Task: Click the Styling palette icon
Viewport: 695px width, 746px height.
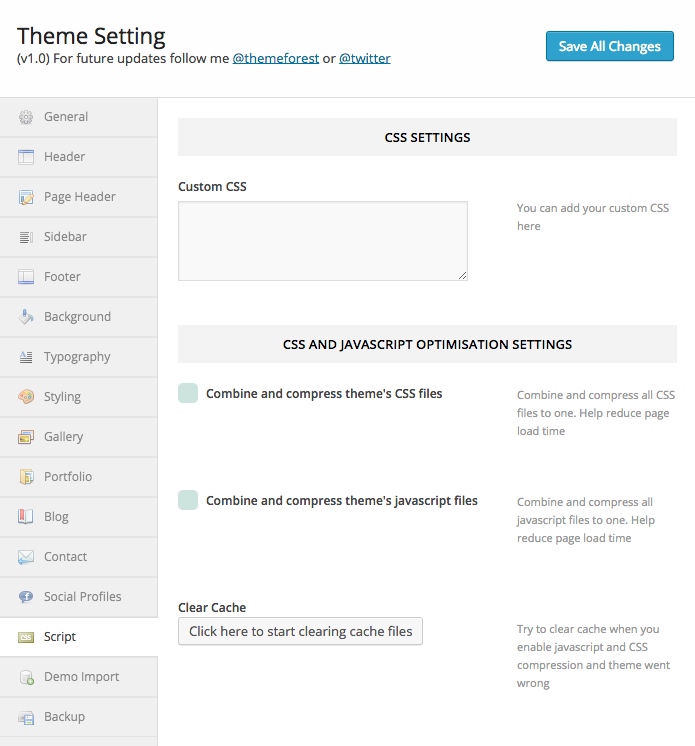Action: [26, 397]
